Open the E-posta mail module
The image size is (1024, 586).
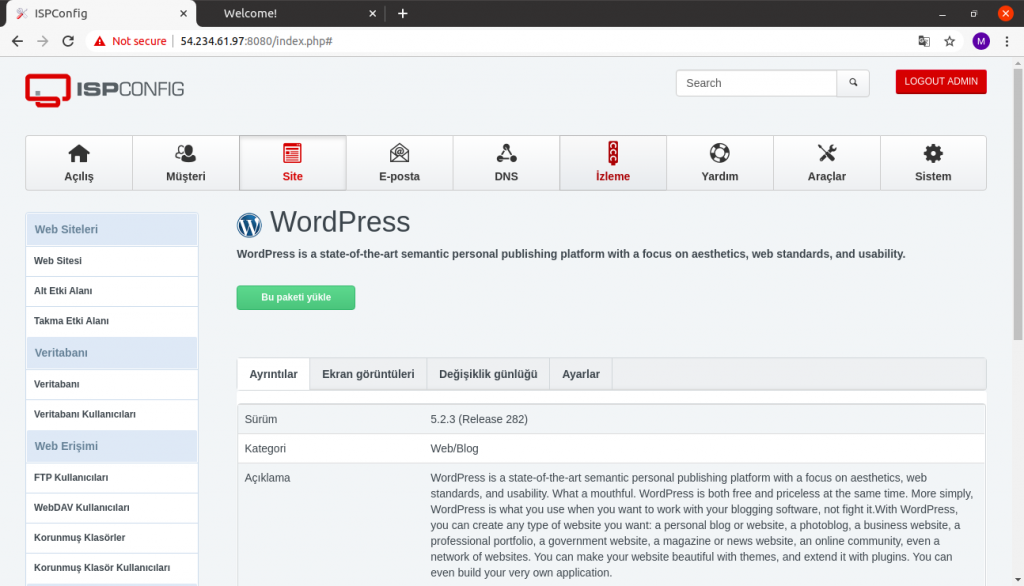[399, 163]
